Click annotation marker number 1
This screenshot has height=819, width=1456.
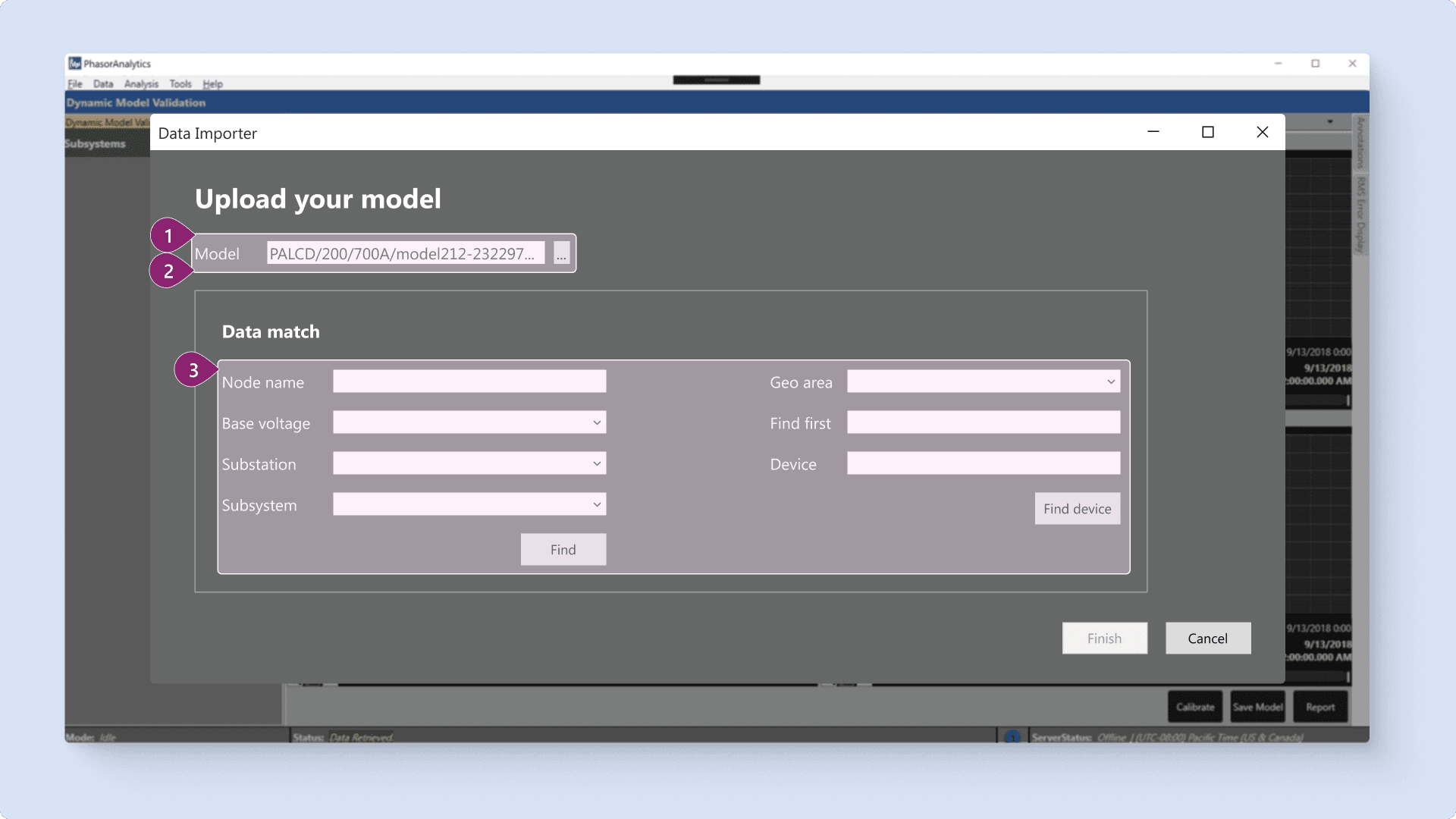tap(169, 236)
